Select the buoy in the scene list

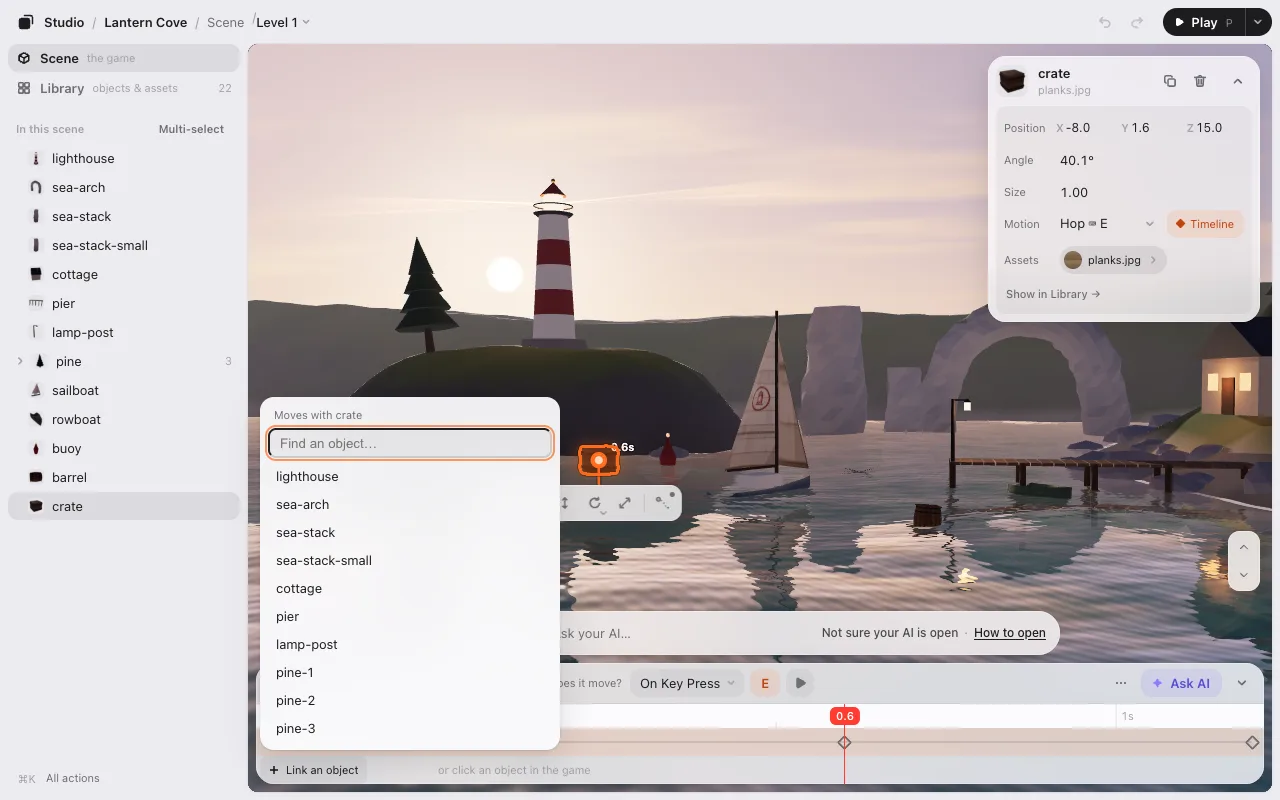(x=124, y=448)
